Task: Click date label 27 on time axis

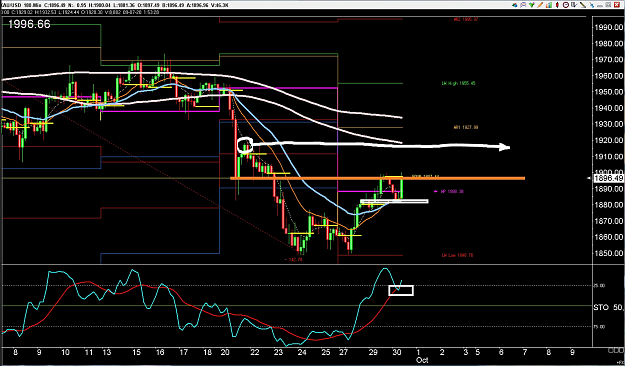Action: click(343, 352)
